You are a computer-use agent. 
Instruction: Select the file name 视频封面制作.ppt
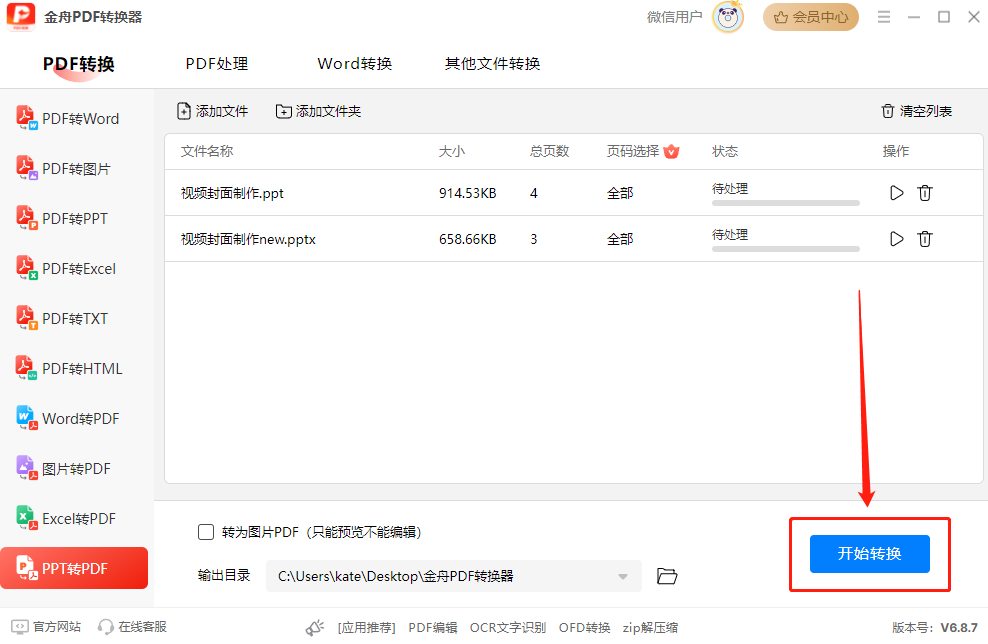(x=232, y=193)
